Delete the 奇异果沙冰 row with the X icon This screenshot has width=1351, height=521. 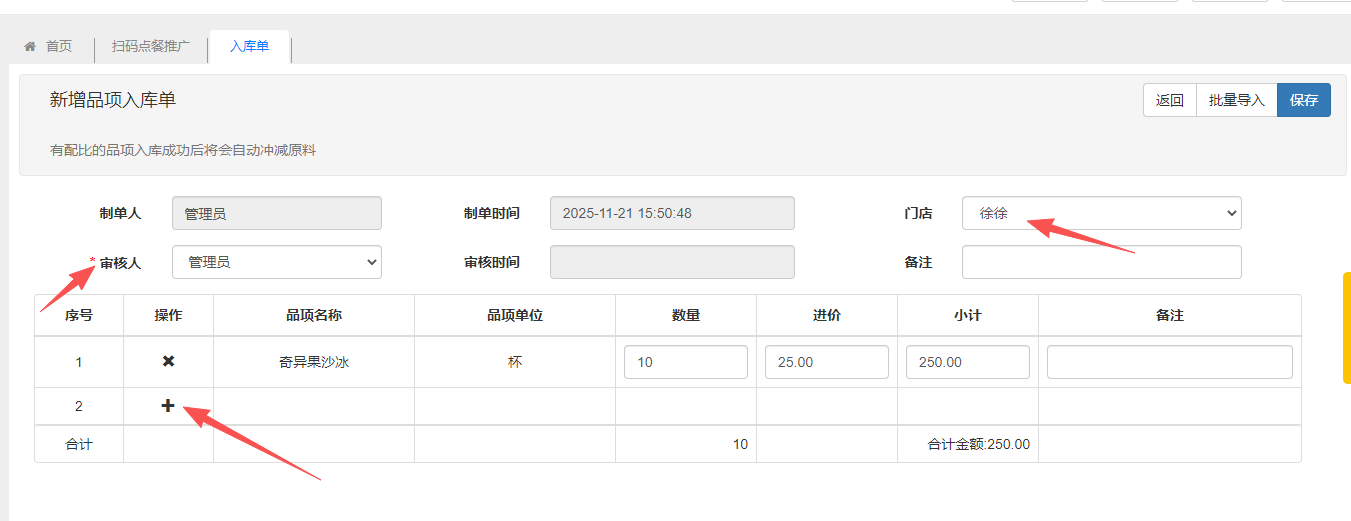click(168, 361)
